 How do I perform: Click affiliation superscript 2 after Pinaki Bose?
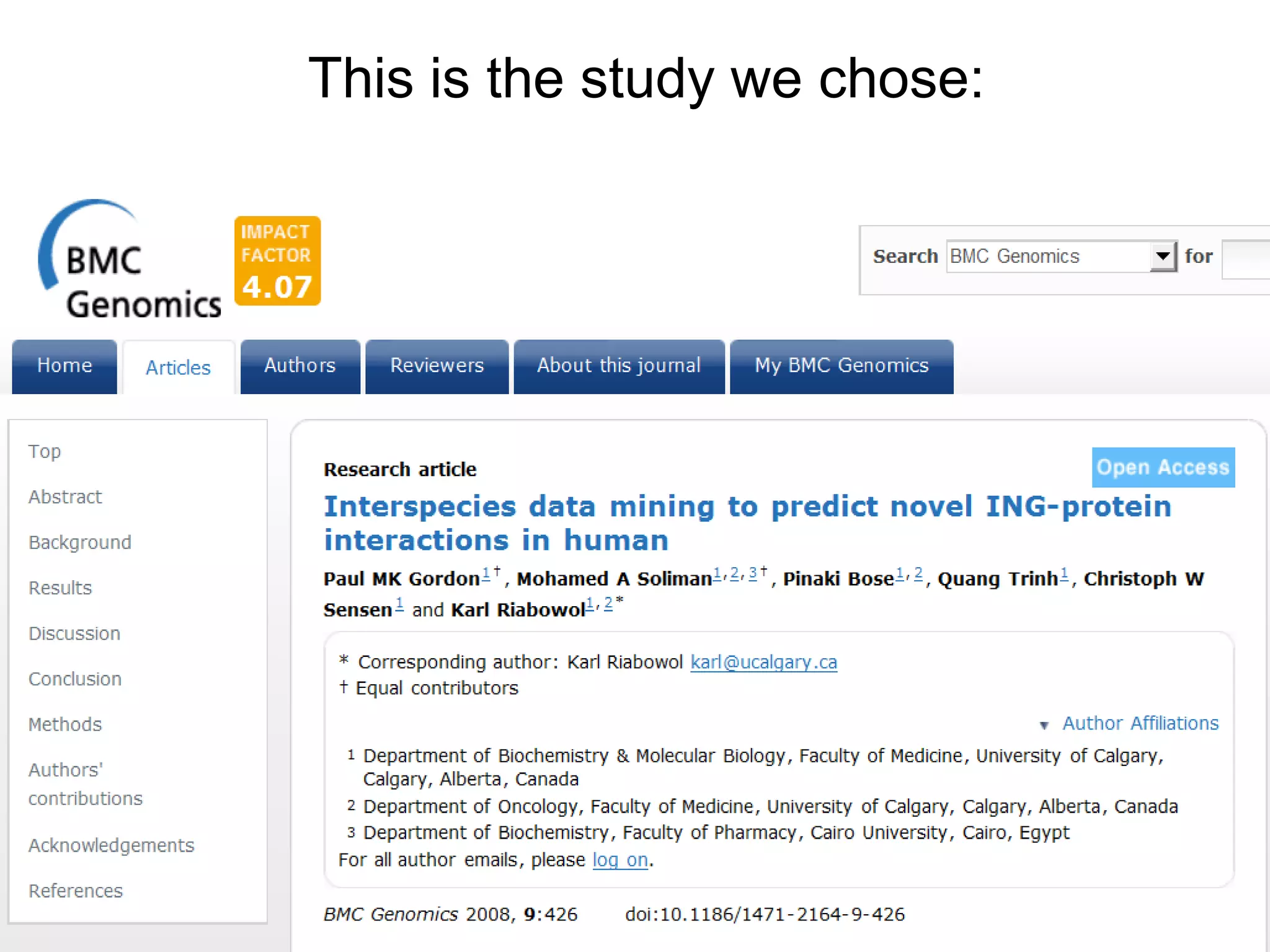918,573
